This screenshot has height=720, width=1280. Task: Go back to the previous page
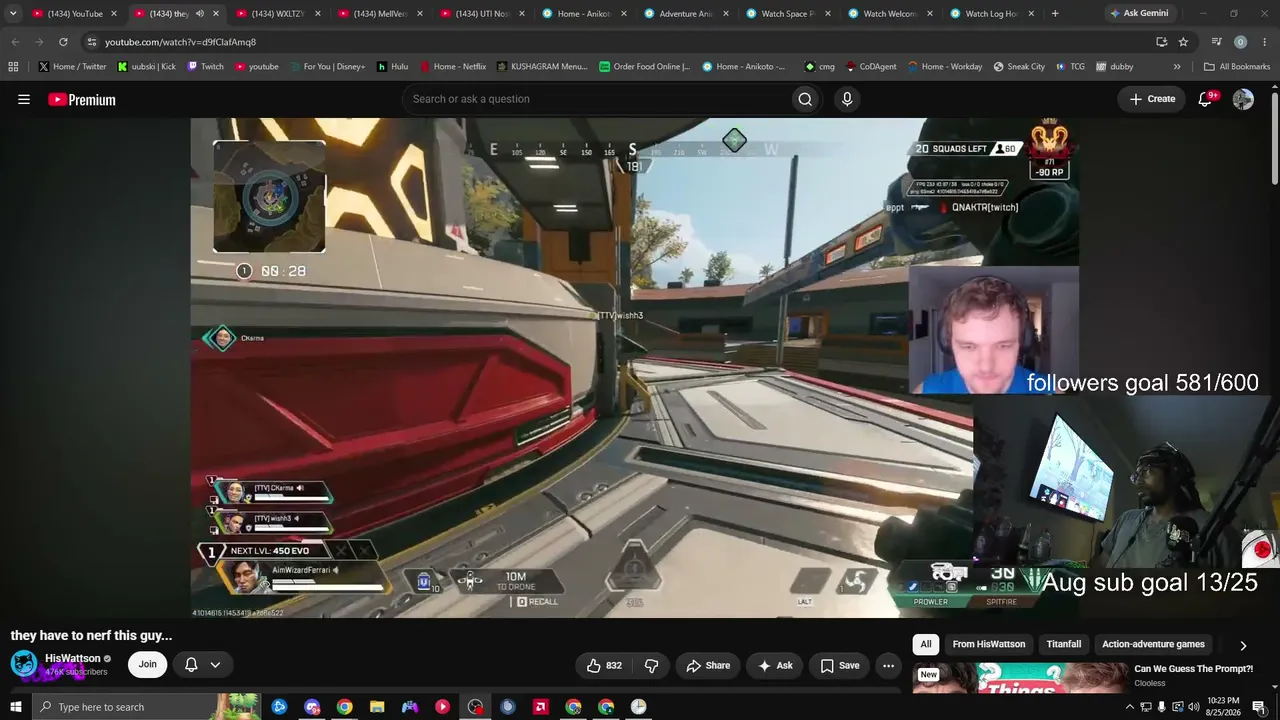(15, 42)
